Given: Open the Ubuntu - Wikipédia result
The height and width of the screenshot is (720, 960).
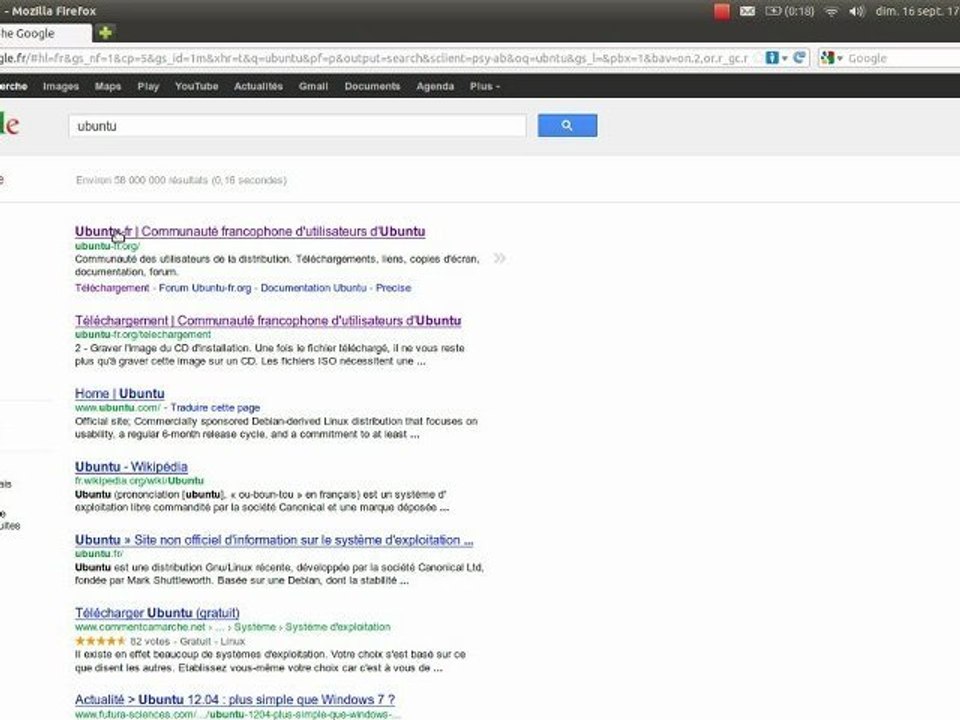Looking at the screenshot, I should point(131,467).
